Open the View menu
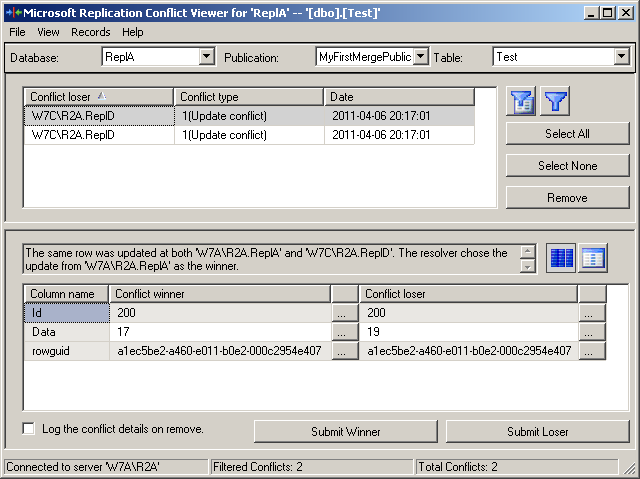640x479 pixels. click(48, 32)
